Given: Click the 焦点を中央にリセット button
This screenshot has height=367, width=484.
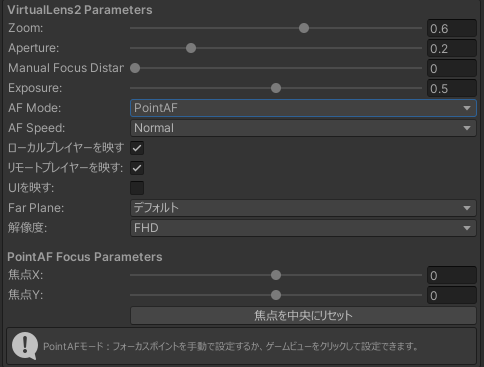Looking at the screenshot, I should 303,315.
